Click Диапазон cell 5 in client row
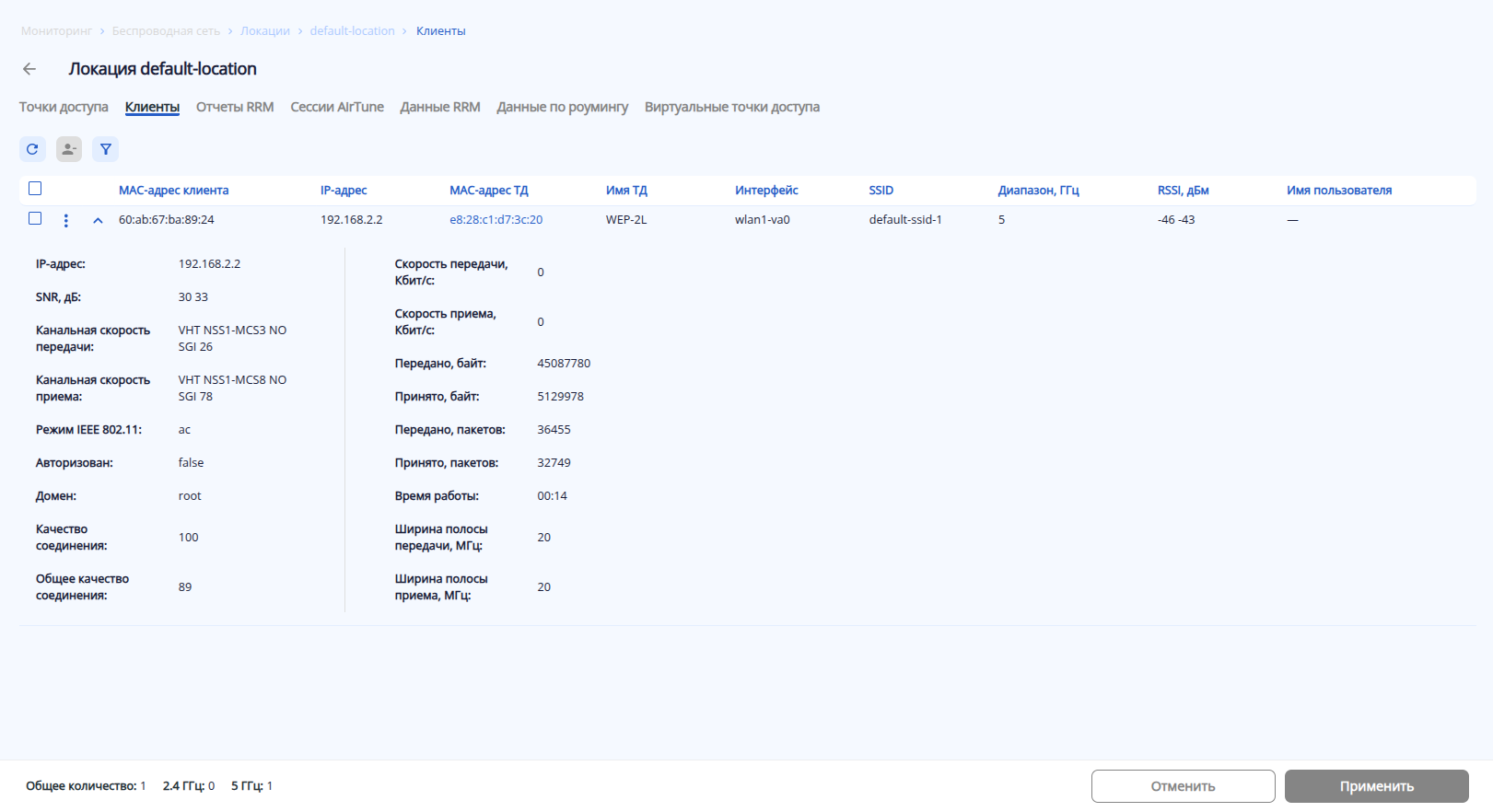The image size is (1493, 812). click(x=1002, y=220)
